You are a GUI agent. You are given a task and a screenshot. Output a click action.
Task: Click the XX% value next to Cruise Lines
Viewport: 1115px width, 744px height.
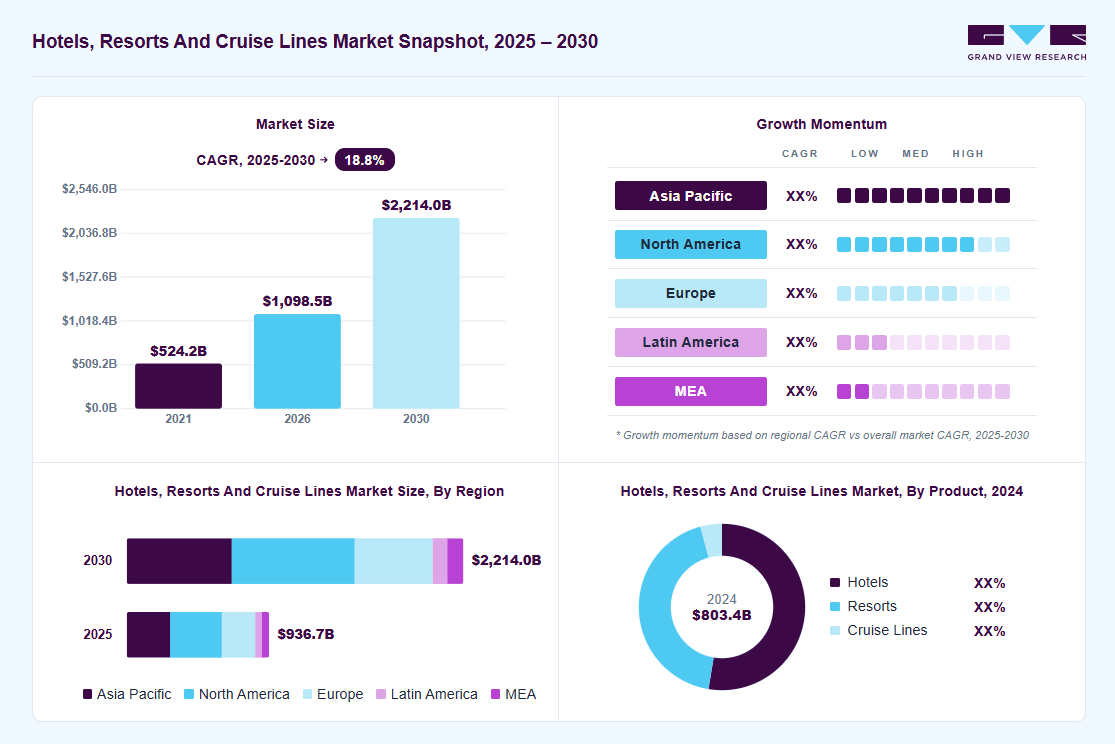pyautogui.click(x=989, y=631)
